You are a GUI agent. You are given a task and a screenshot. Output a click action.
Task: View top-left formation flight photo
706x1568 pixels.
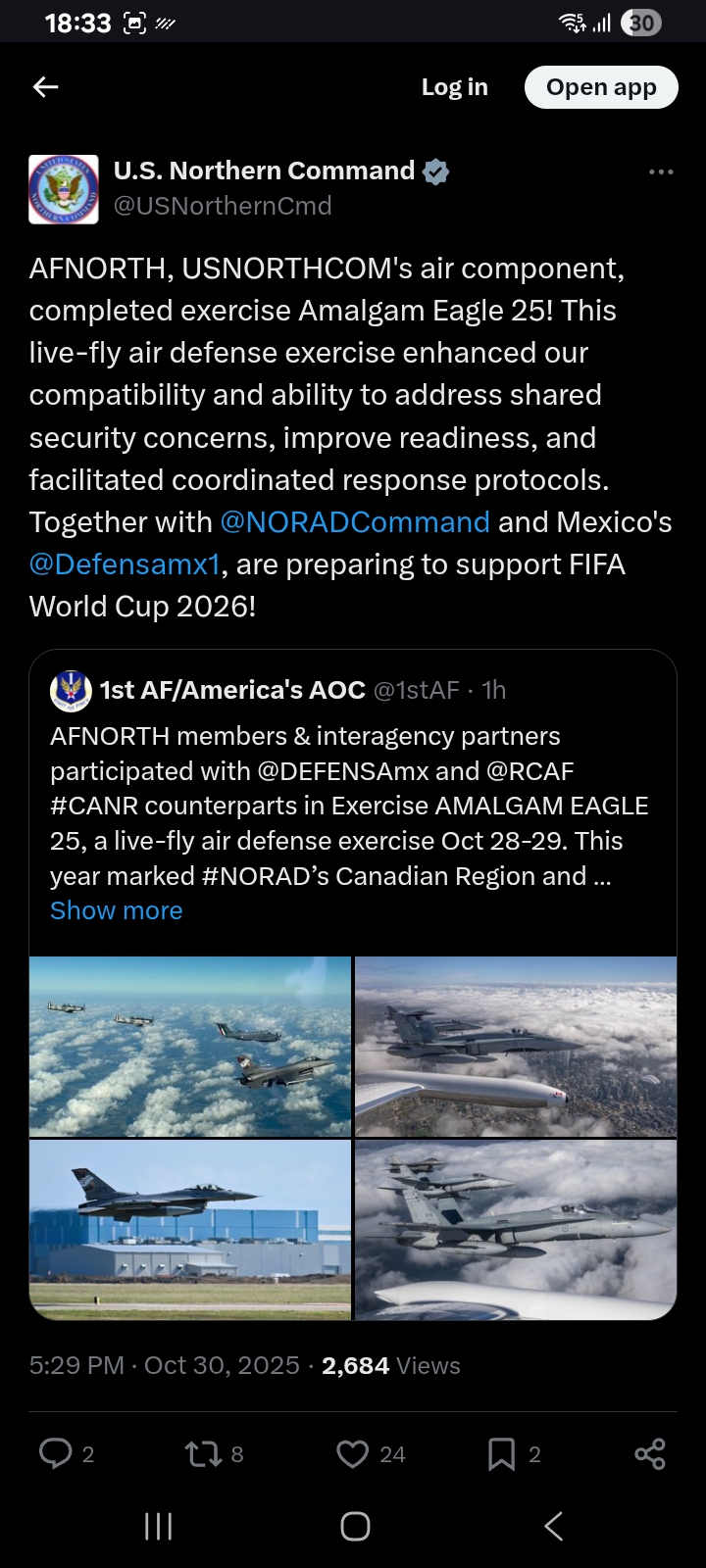pos(190,1046)
